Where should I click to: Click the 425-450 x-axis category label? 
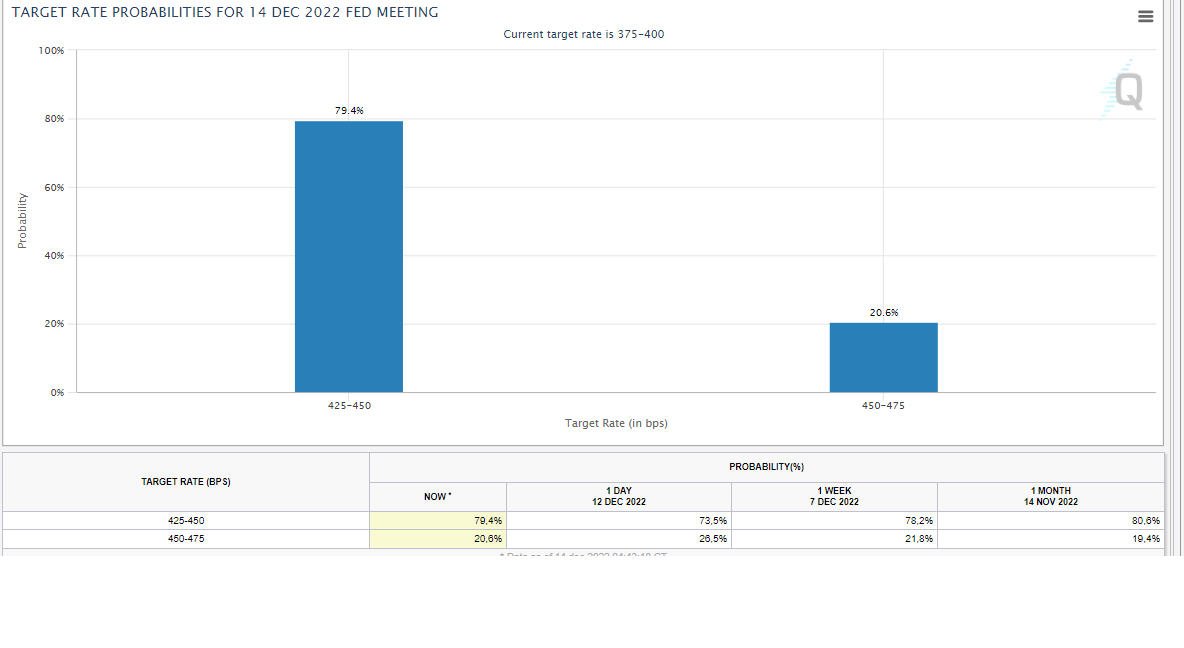click(x=349, y=406)
